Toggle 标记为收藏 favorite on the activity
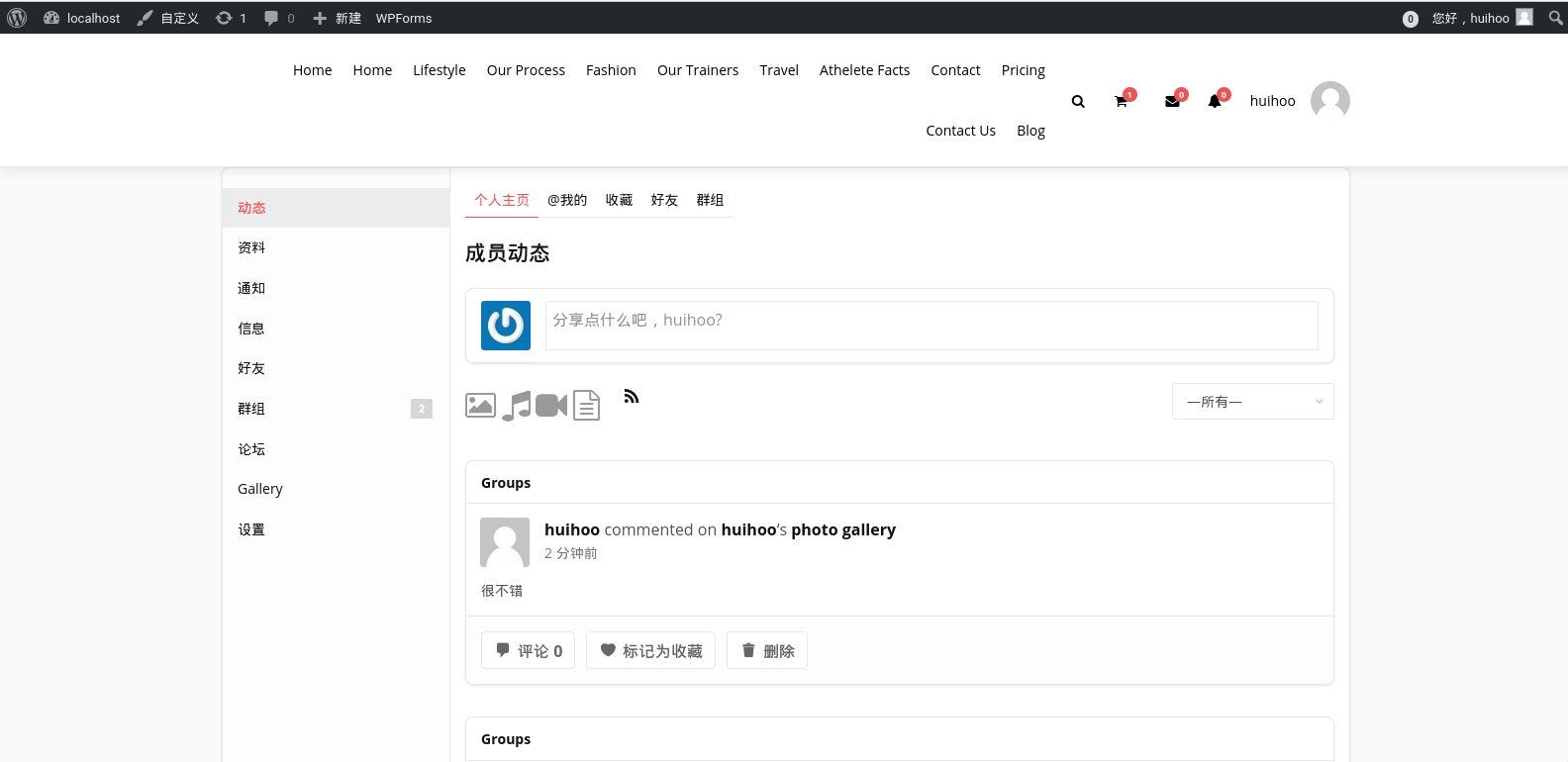This screenshot has width=1568, height=762. [x=650, y=651]
